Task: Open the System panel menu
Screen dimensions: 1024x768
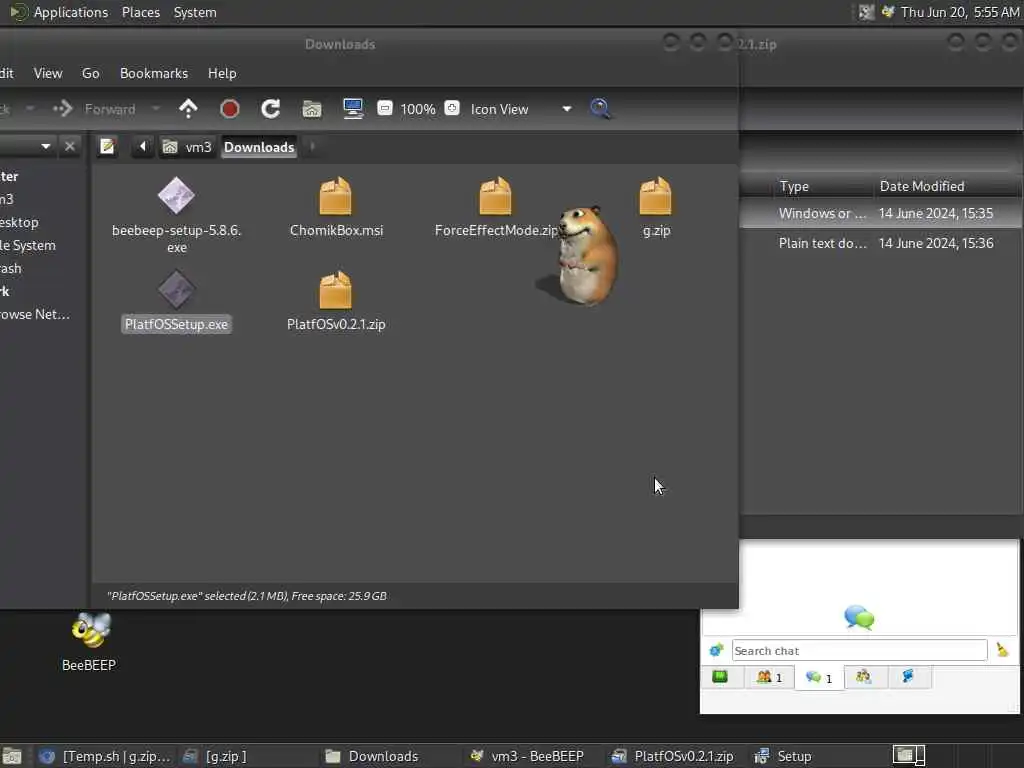Action: [195, 12]
